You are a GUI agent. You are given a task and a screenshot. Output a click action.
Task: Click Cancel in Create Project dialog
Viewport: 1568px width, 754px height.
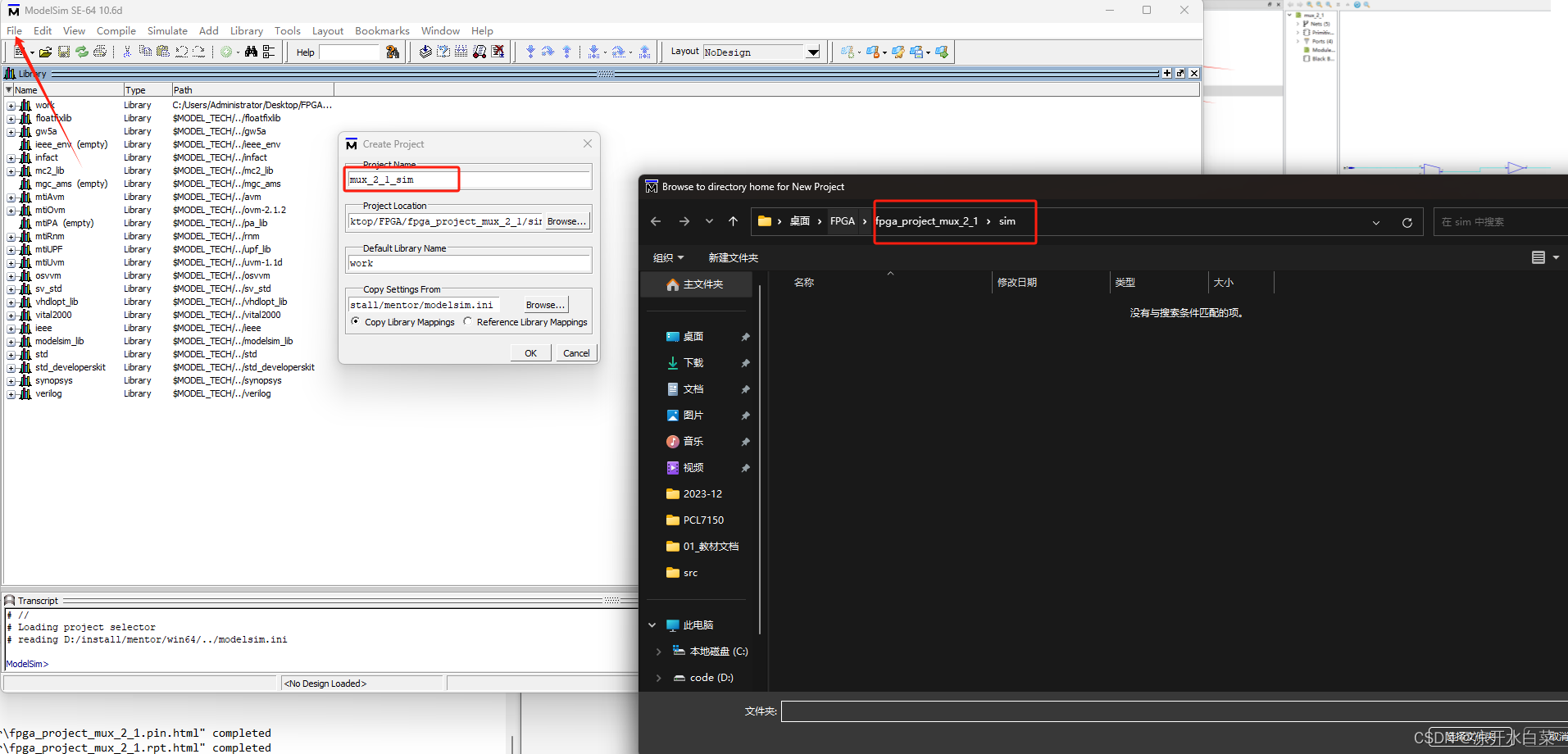(576, 353)
